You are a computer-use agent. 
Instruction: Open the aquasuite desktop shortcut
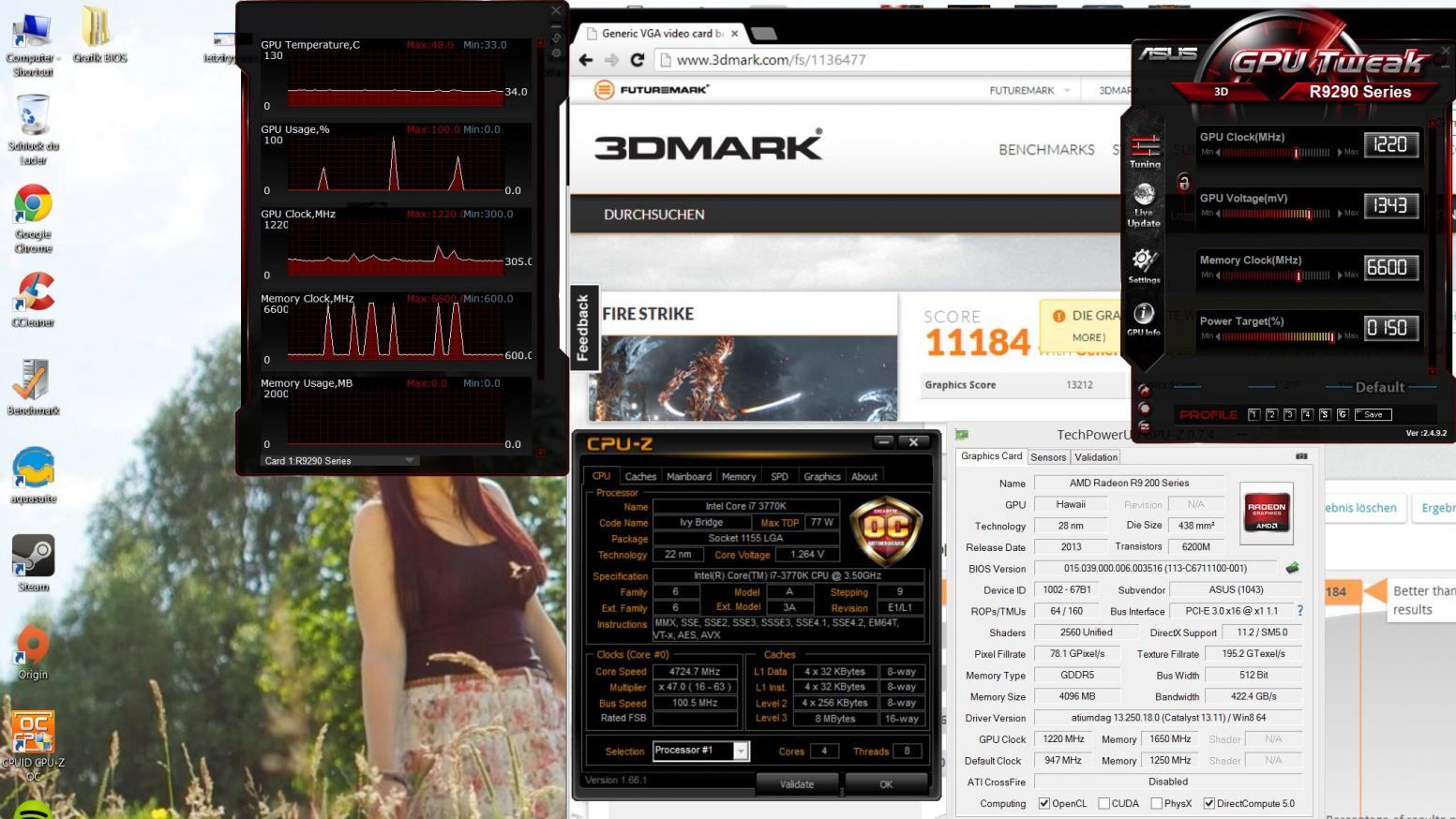pyautogui.click(x=33, y=475)
